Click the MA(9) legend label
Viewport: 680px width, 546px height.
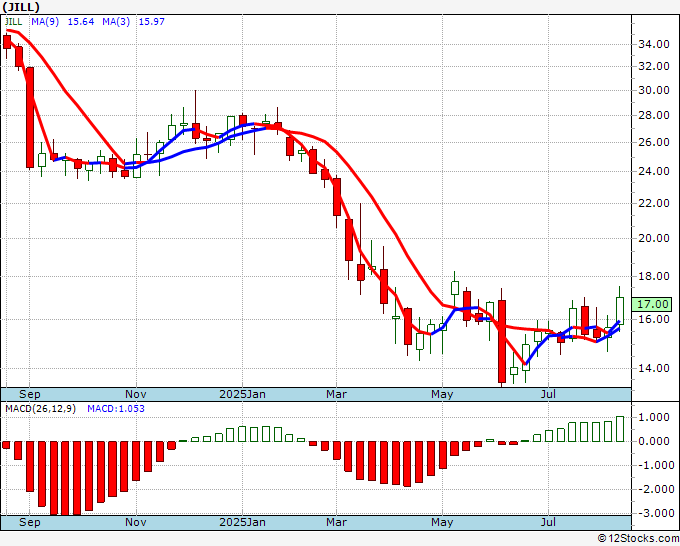pyautogui.click(x=45, y=21)
